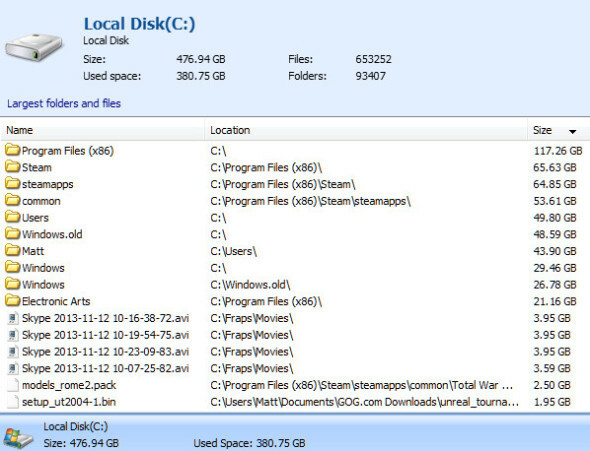Viewport: 590px width, 451px height.
Task: Click the Total War location path
Action: click(362, 385)
